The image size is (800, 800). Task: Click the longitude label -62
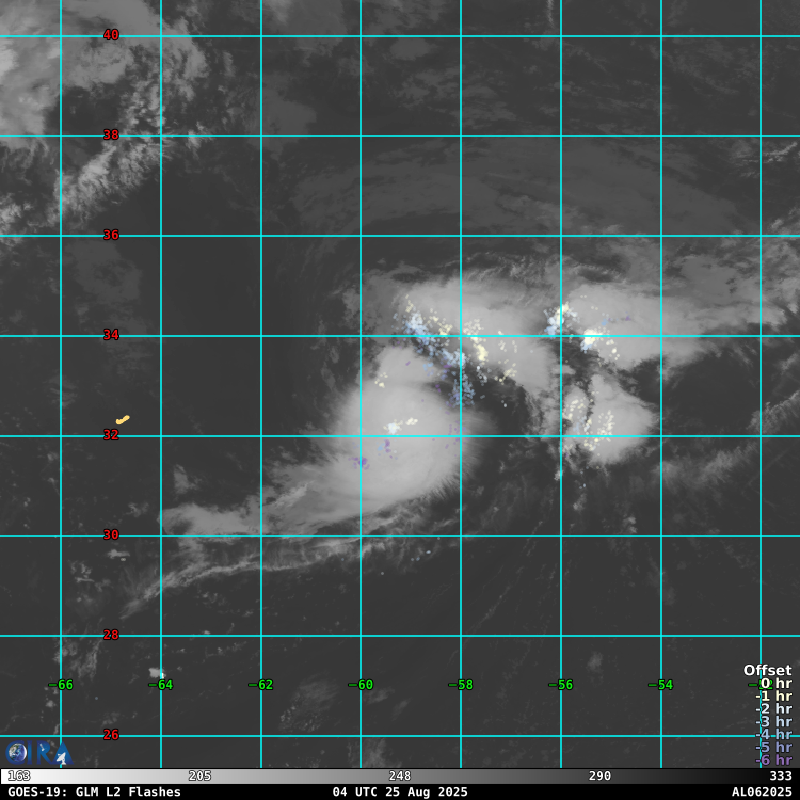tap(261, 685)
